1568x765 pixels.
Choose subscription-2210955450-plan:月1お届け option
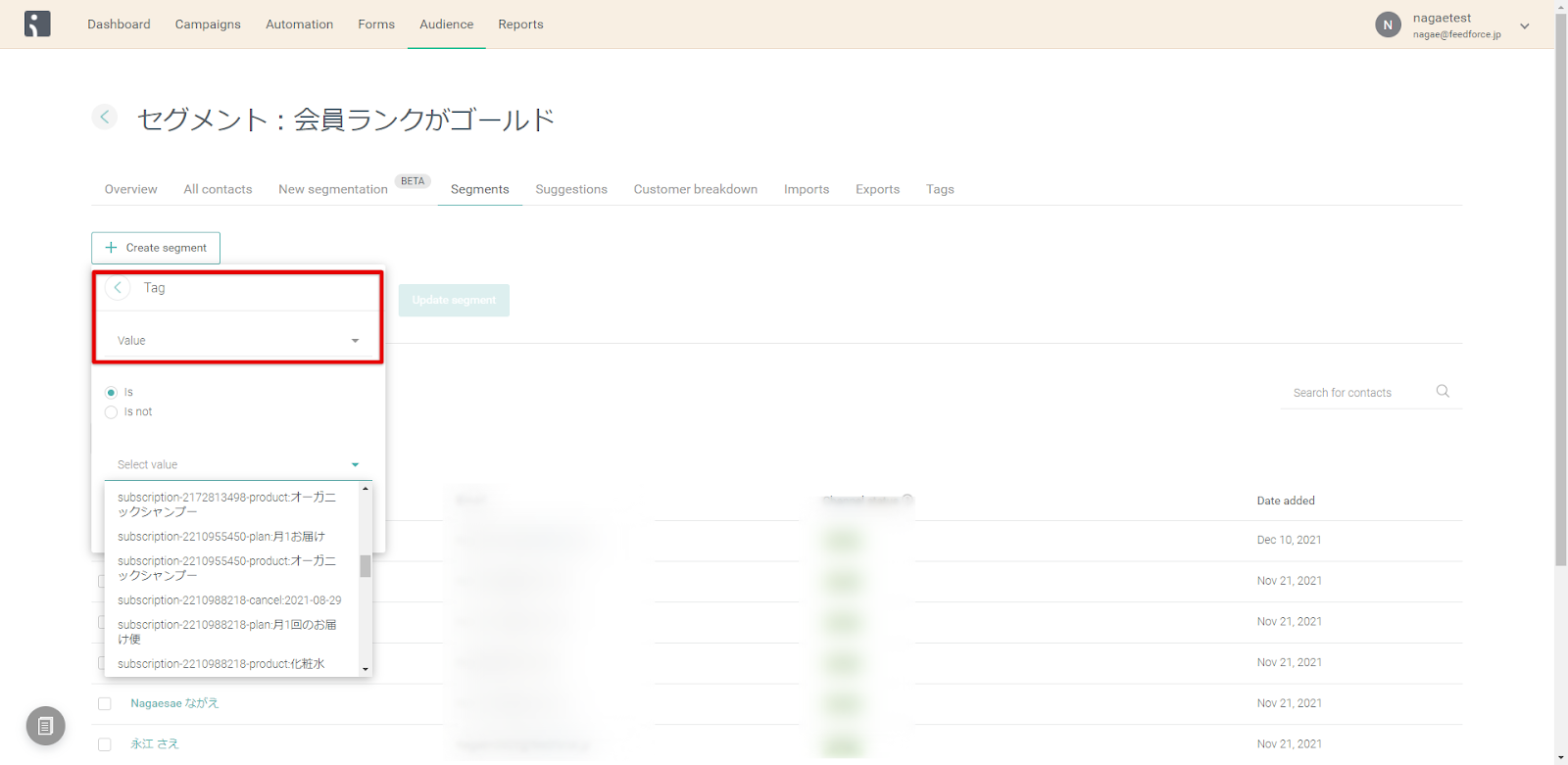[x=232, y=537]
